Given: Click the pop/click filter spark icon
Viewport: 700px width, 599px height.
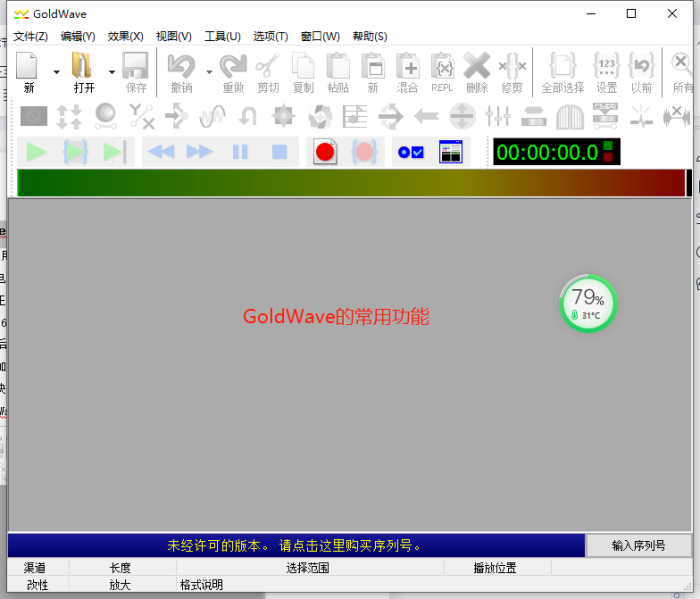Looking at the screenshot, I should click(x=641, y=116).
